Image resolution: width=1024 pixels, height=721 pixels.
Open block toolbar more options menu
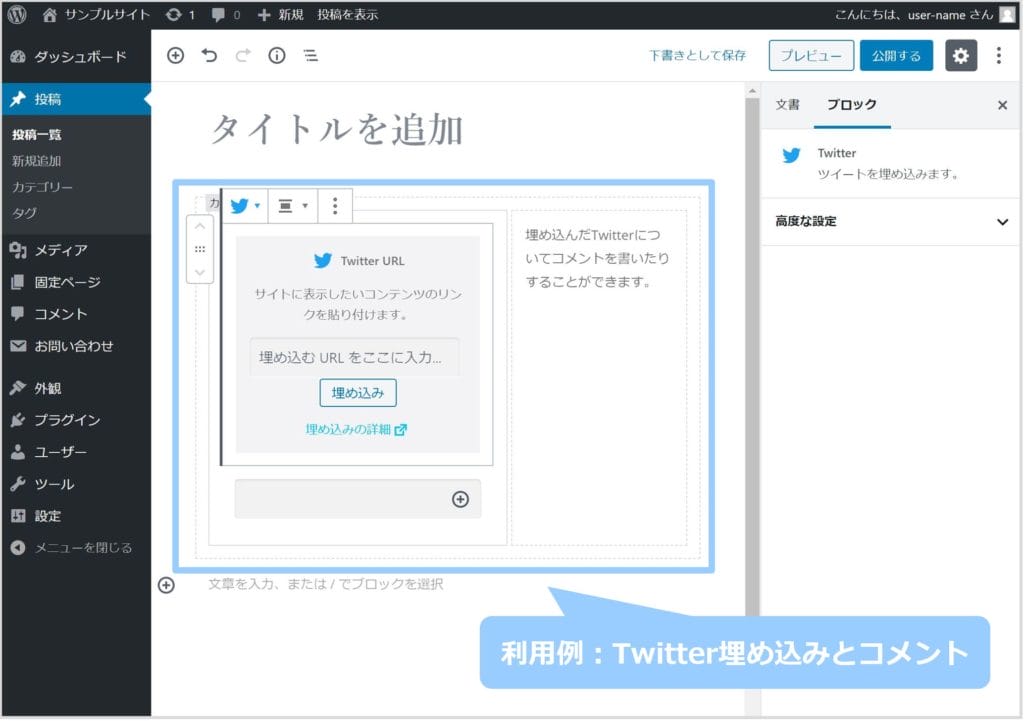tap(335, 206)
